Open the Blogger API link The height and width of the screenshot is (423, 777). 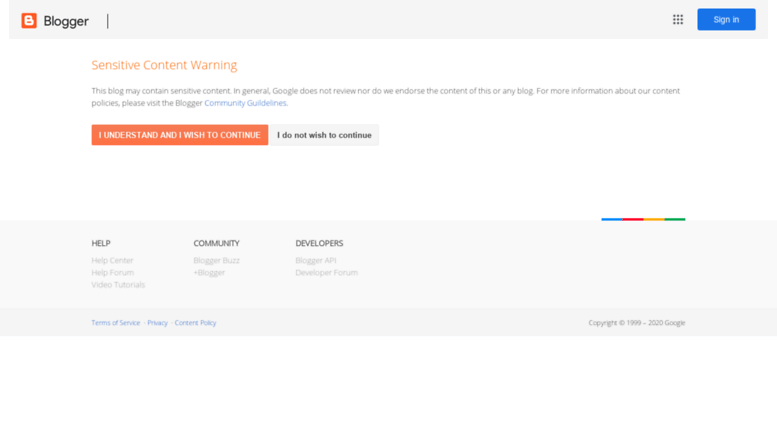pyautogui.click(x=316, y=261)
